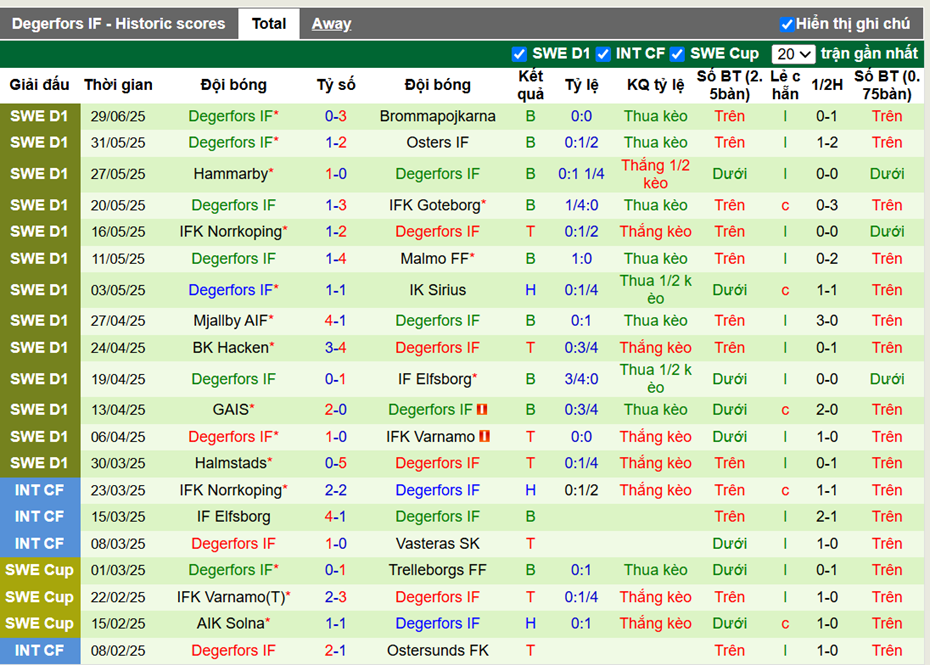Click GAIS team name
This screenshot has height=665, width=930.
pyautogui.click(x=231, y=409)
